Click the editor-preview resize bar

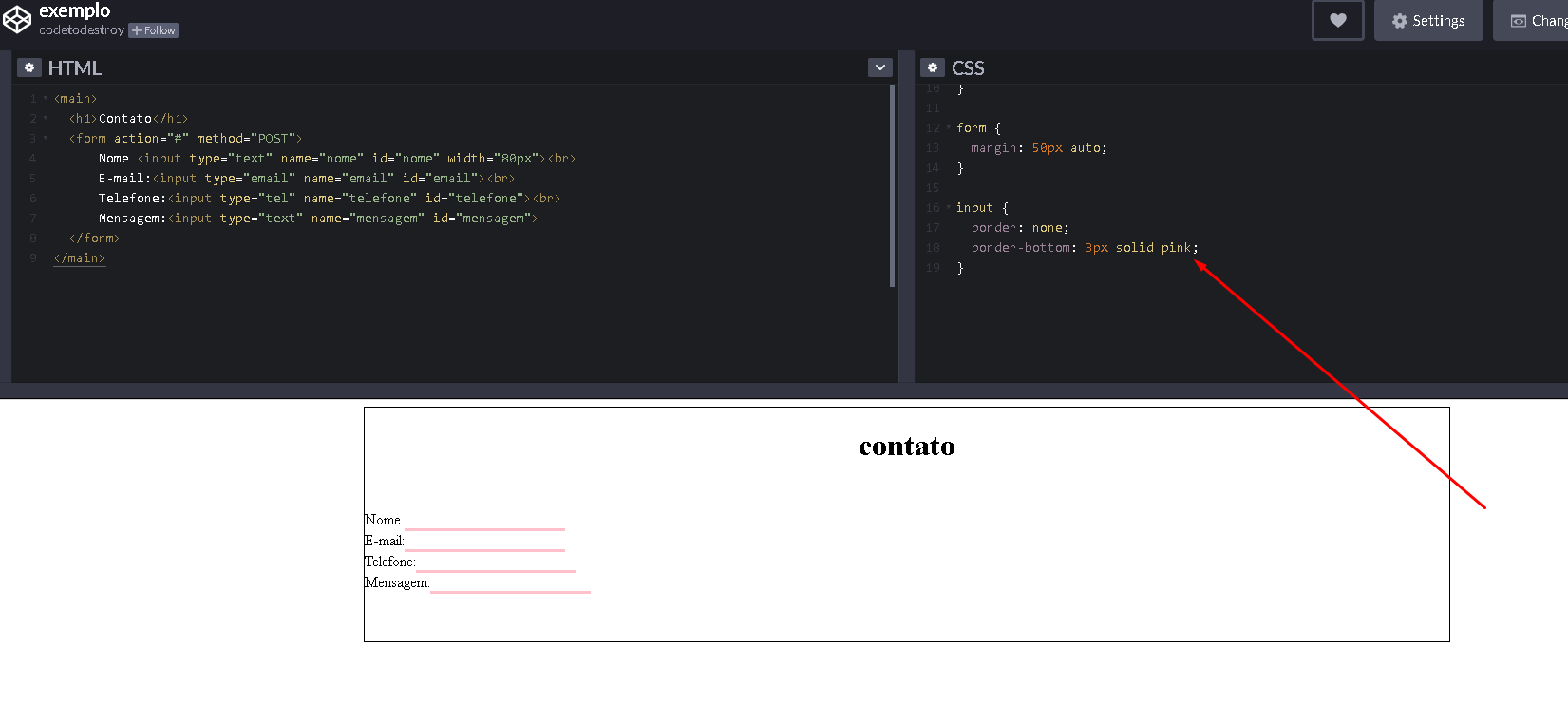point(784,391)
